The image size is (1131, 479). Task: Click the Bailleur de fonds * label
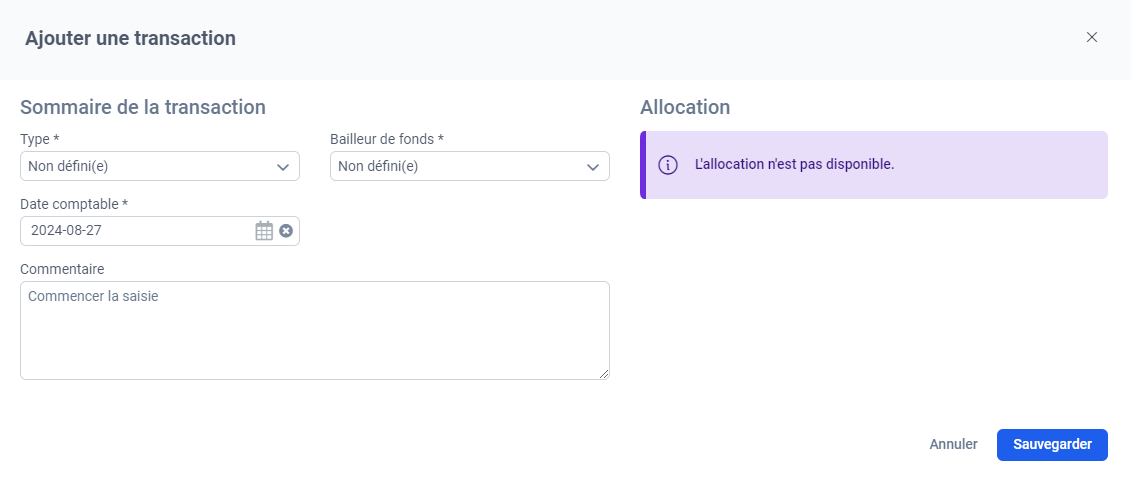(387, 139)
